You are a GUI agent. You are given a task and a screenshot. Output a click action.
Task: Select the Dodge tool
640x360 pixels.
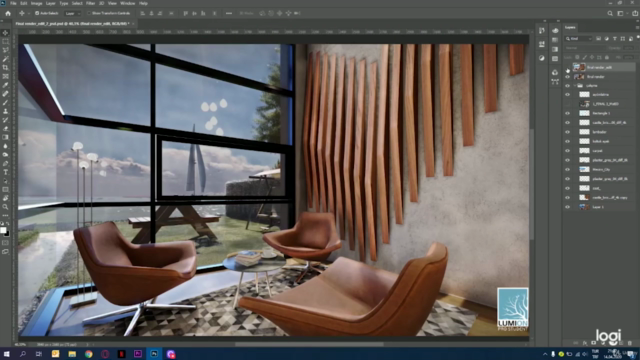5,155
